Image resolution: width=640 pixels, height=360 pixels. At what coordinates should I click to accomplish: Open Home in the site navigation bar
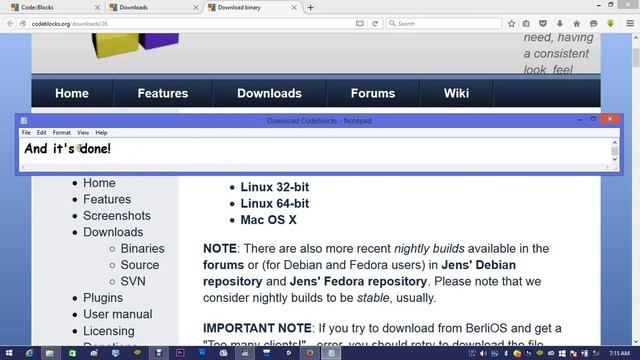coord(72,93)
